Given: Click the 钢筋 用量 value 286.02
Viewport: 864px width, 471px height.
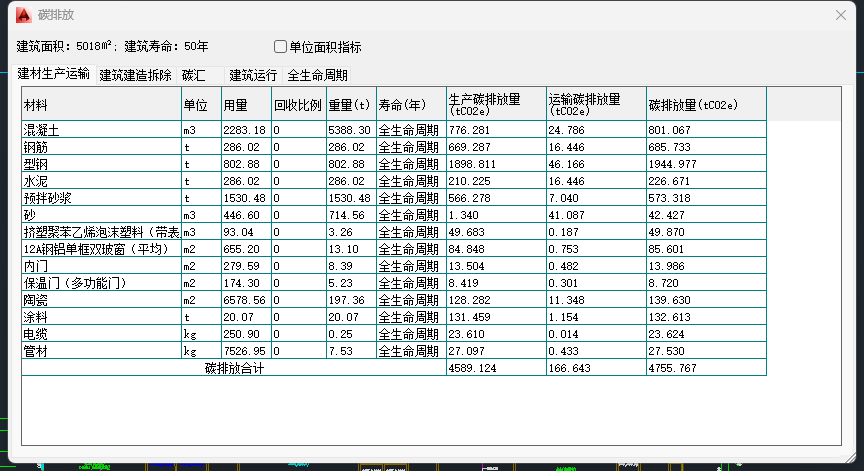Looking at the screenshot, I should point(245,147).
